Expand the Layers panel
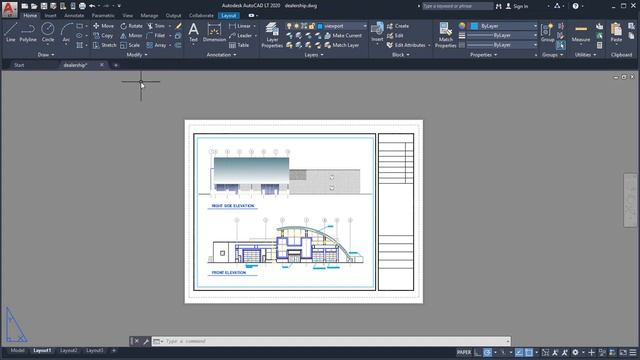640x360 pixels. (314, 55)
